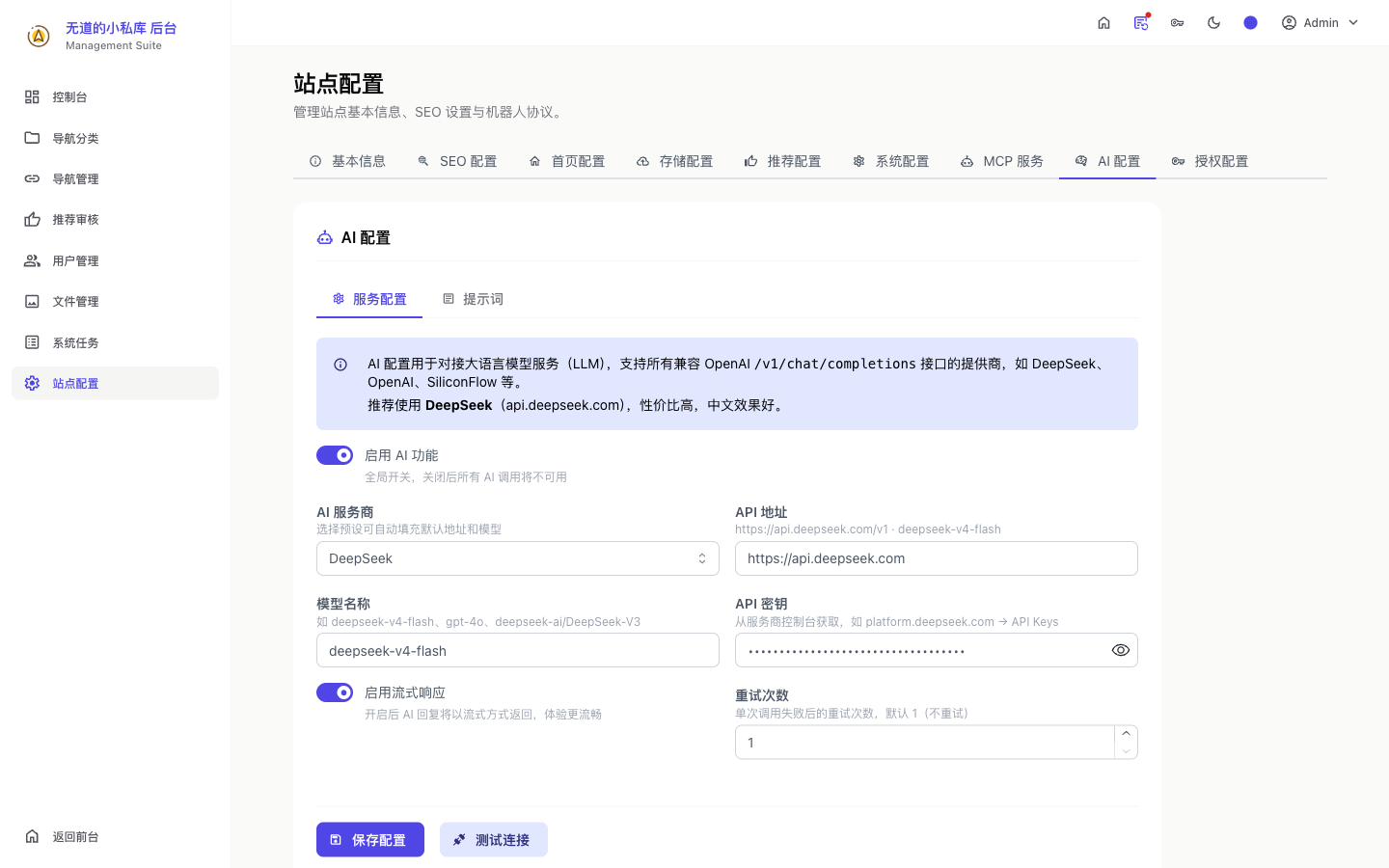1389x868 pixels.
Task: Click 保存配置 button
Action: 370,840
